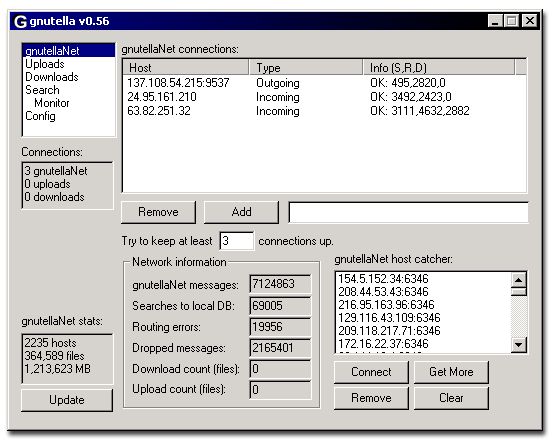Click the minimum connections number field
550x440 pixels.
(237, 241)
